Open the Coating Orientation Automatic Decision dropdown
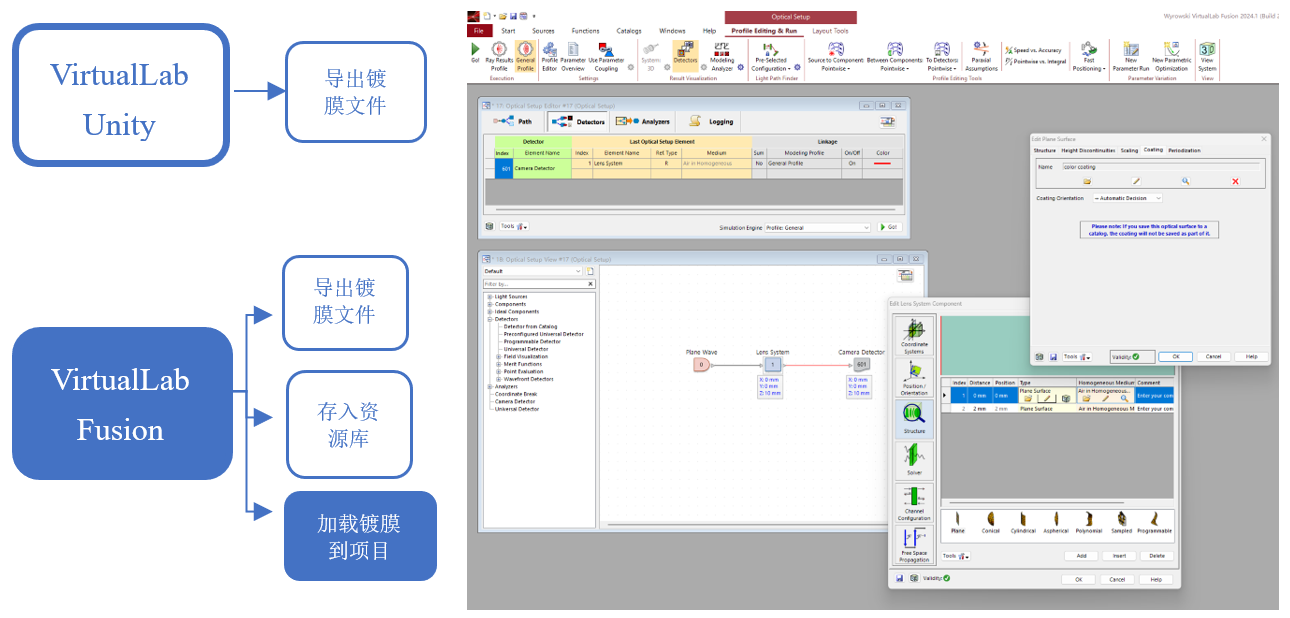 tap(1128, 198)
